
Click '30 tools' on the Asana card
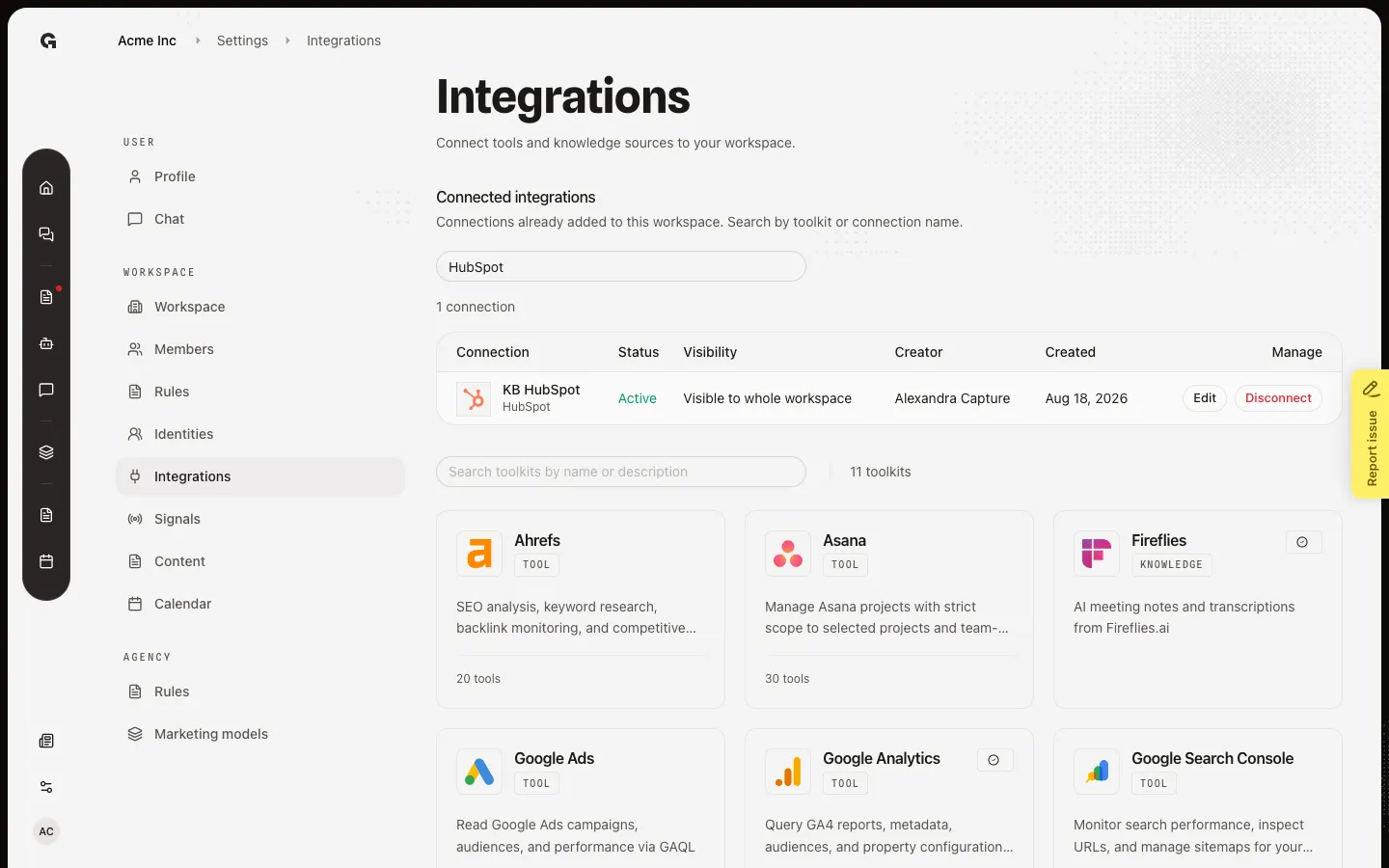pos(787,679)
